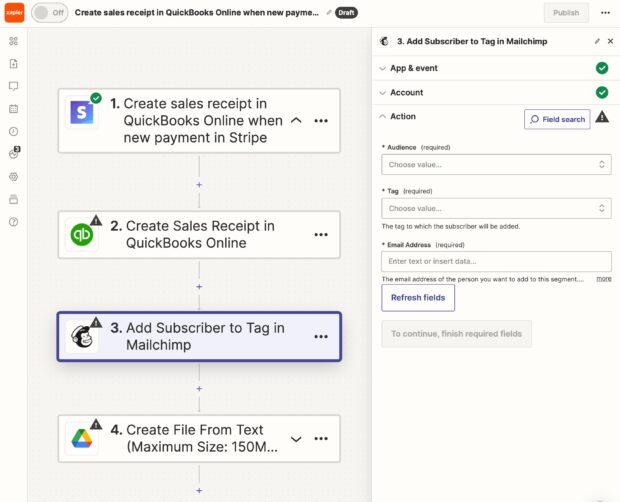This screenshot has width=620, height=502.
Task: Expand the App & event section
Action: click(496, 68)
